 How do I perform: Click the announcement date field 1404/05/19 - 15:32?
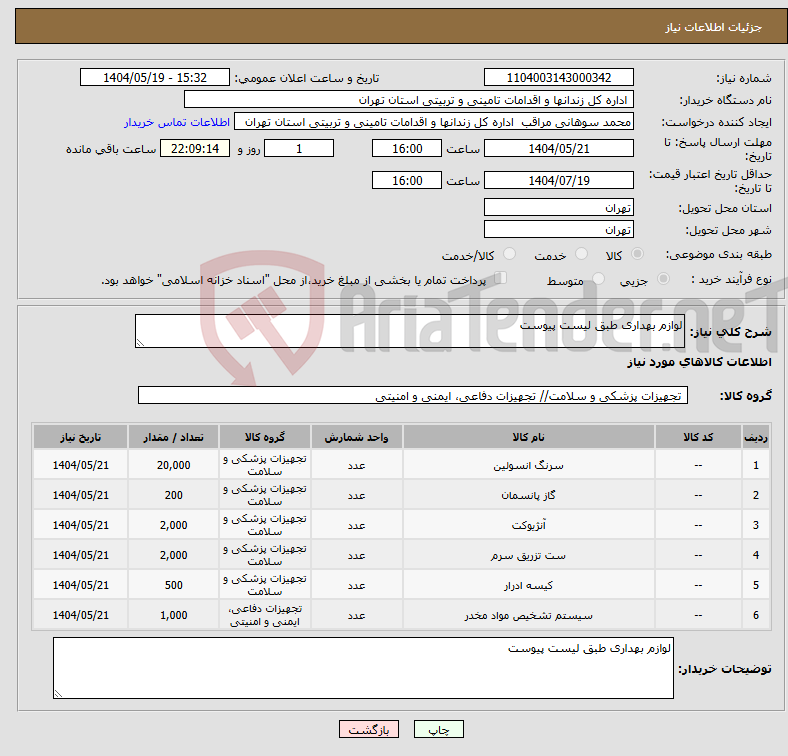[x=155, y=77]
